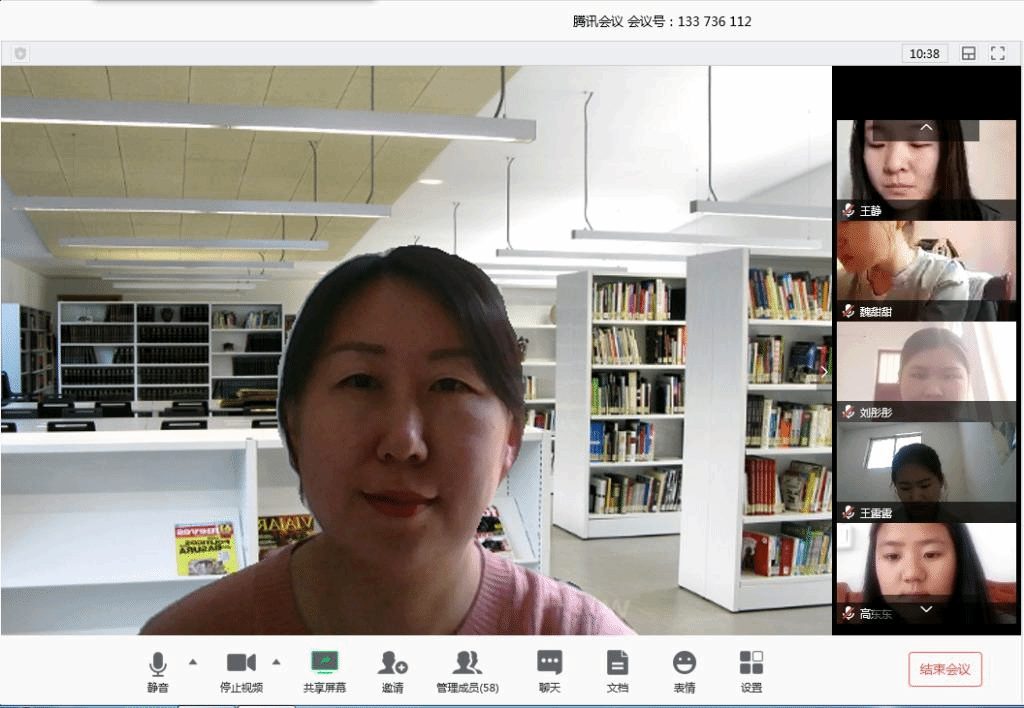Open the 聊天 chat window
The image size is (1024, 708).
(x=549, y=663)
